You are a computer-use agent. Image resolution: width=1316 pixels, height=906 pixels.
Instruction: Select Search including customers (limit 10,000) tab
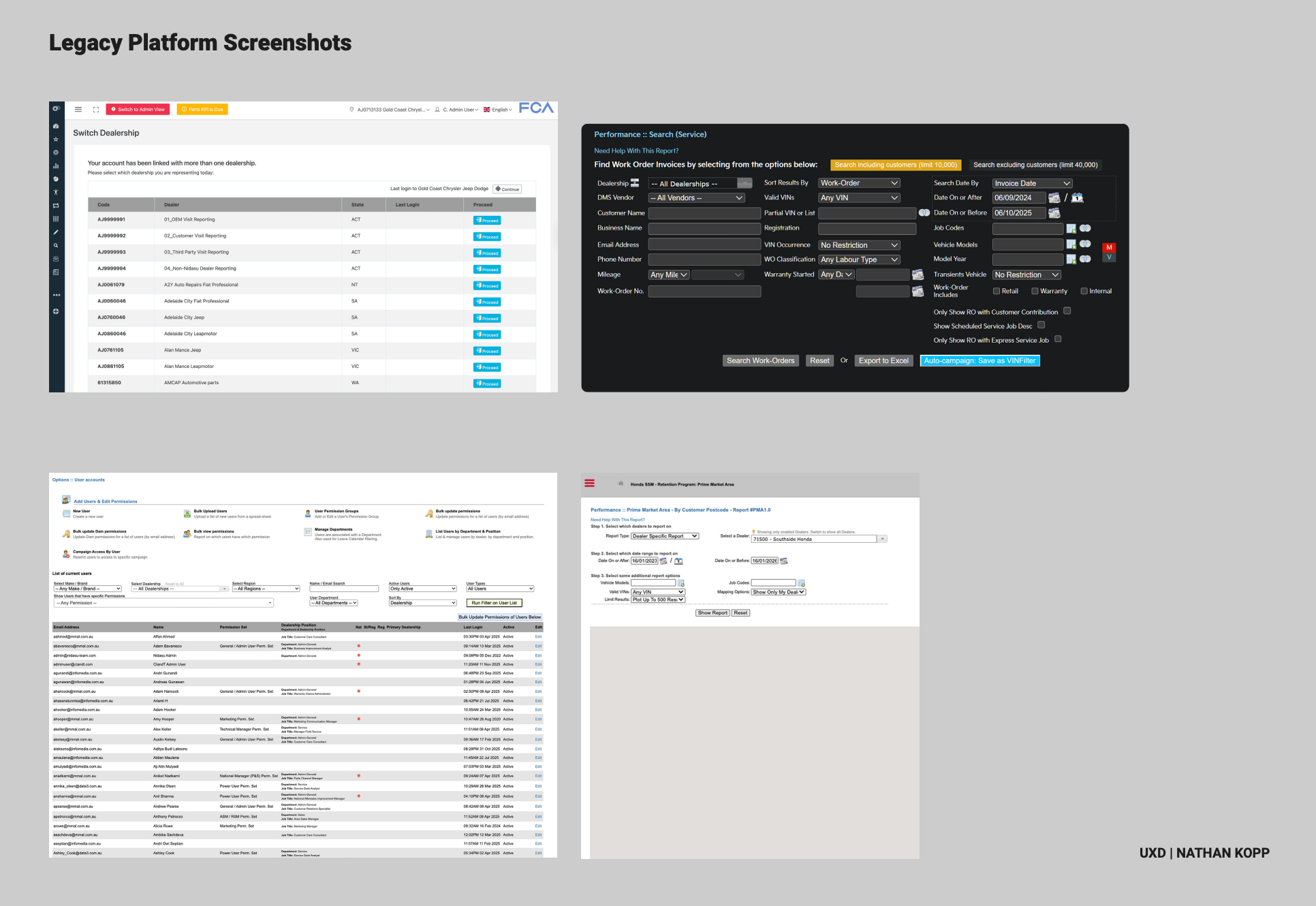(896, 165)
